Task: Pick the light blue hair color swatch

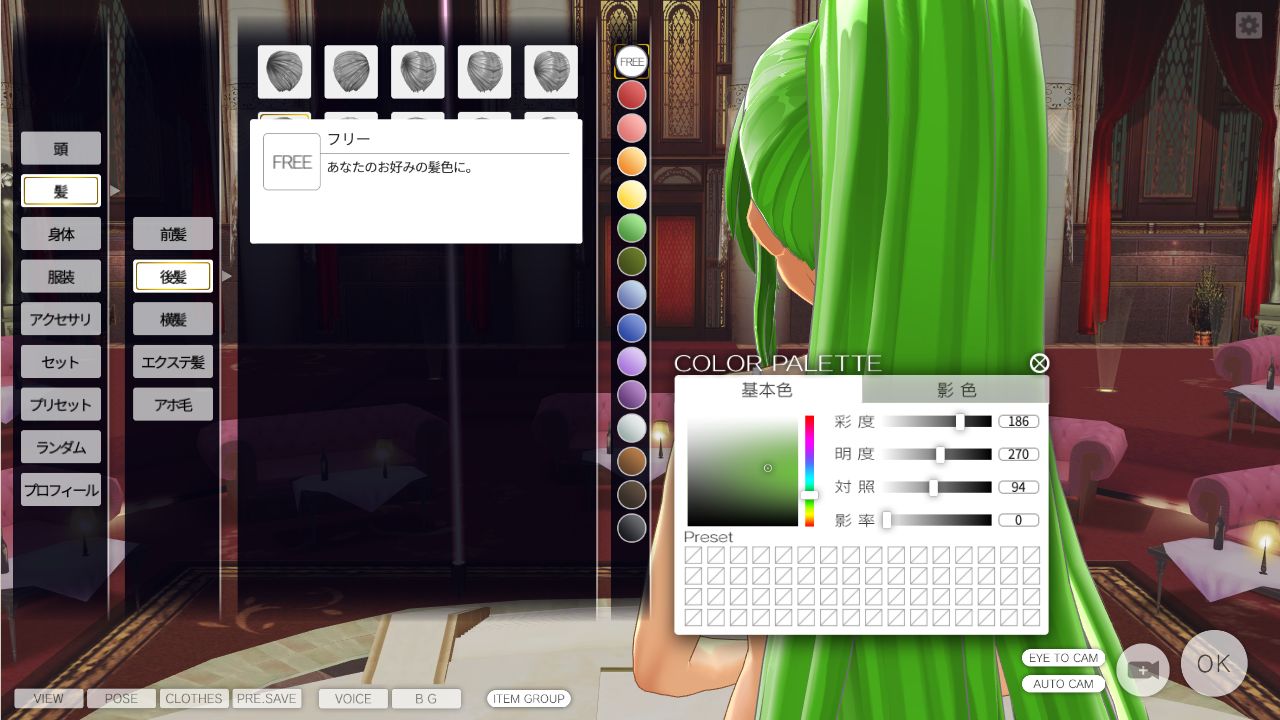Action: [632, 295]
